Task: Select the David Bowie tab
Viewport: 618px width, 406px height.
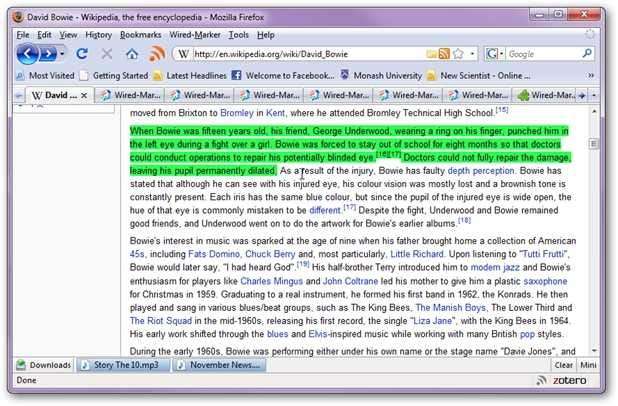Action: [56, 96]
